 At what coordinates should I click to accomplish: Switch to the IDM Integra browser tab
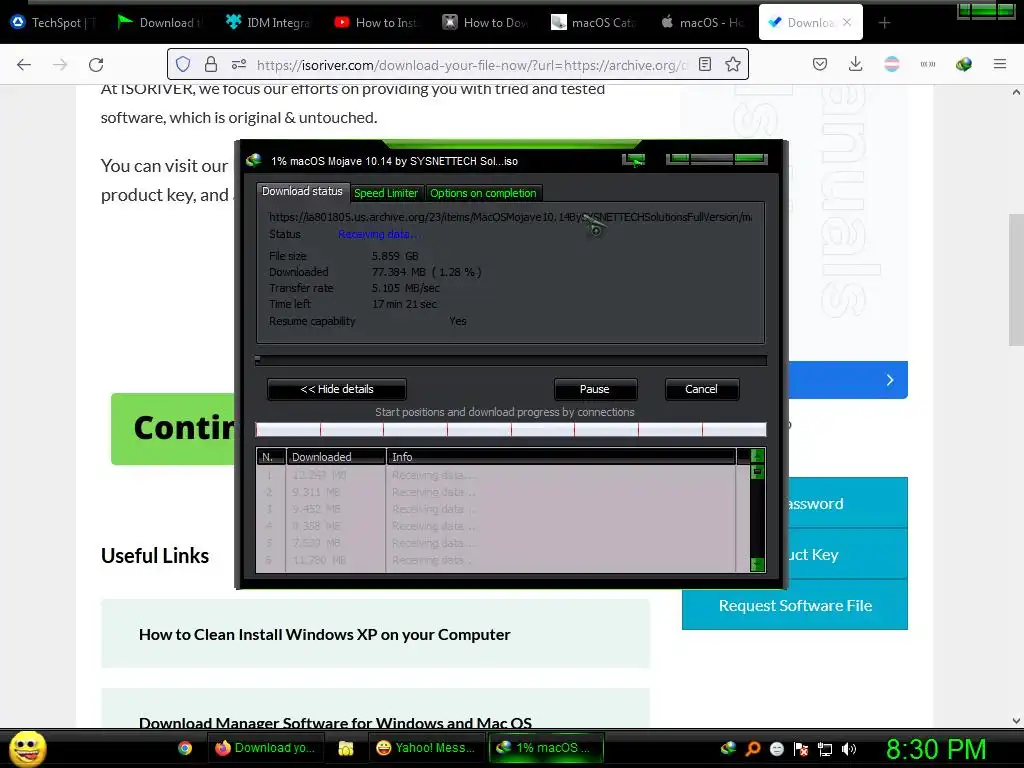tap(268, 23)
